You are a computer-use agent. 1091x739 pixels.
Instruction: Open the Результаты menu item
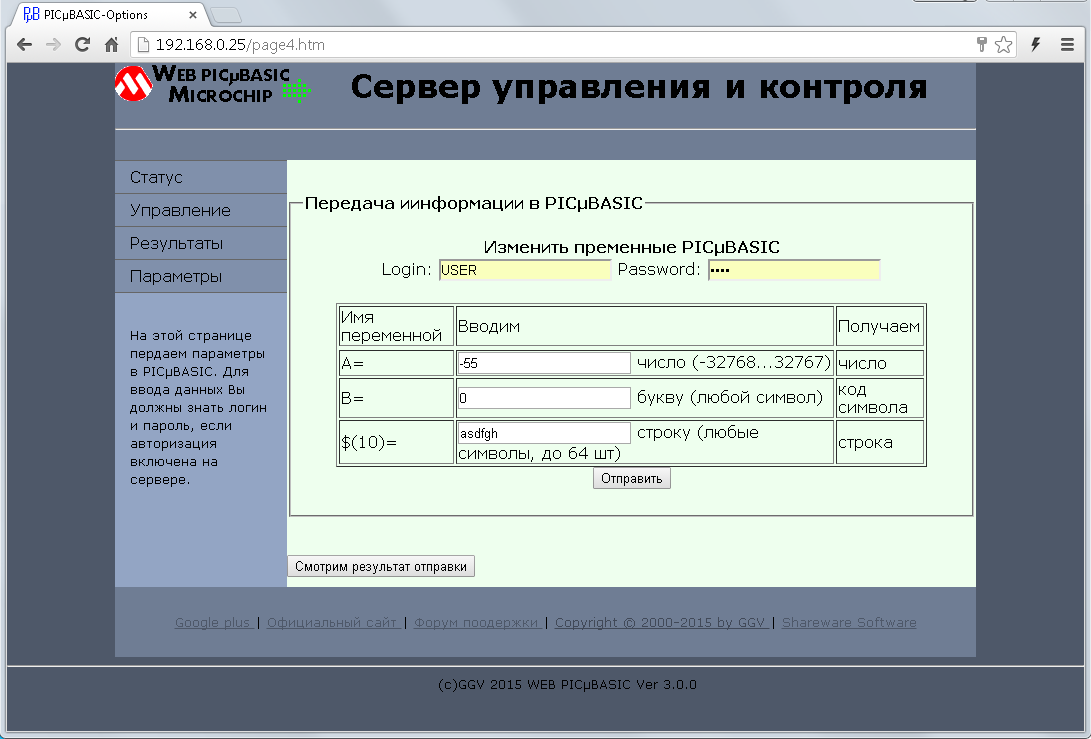[201, 244]
